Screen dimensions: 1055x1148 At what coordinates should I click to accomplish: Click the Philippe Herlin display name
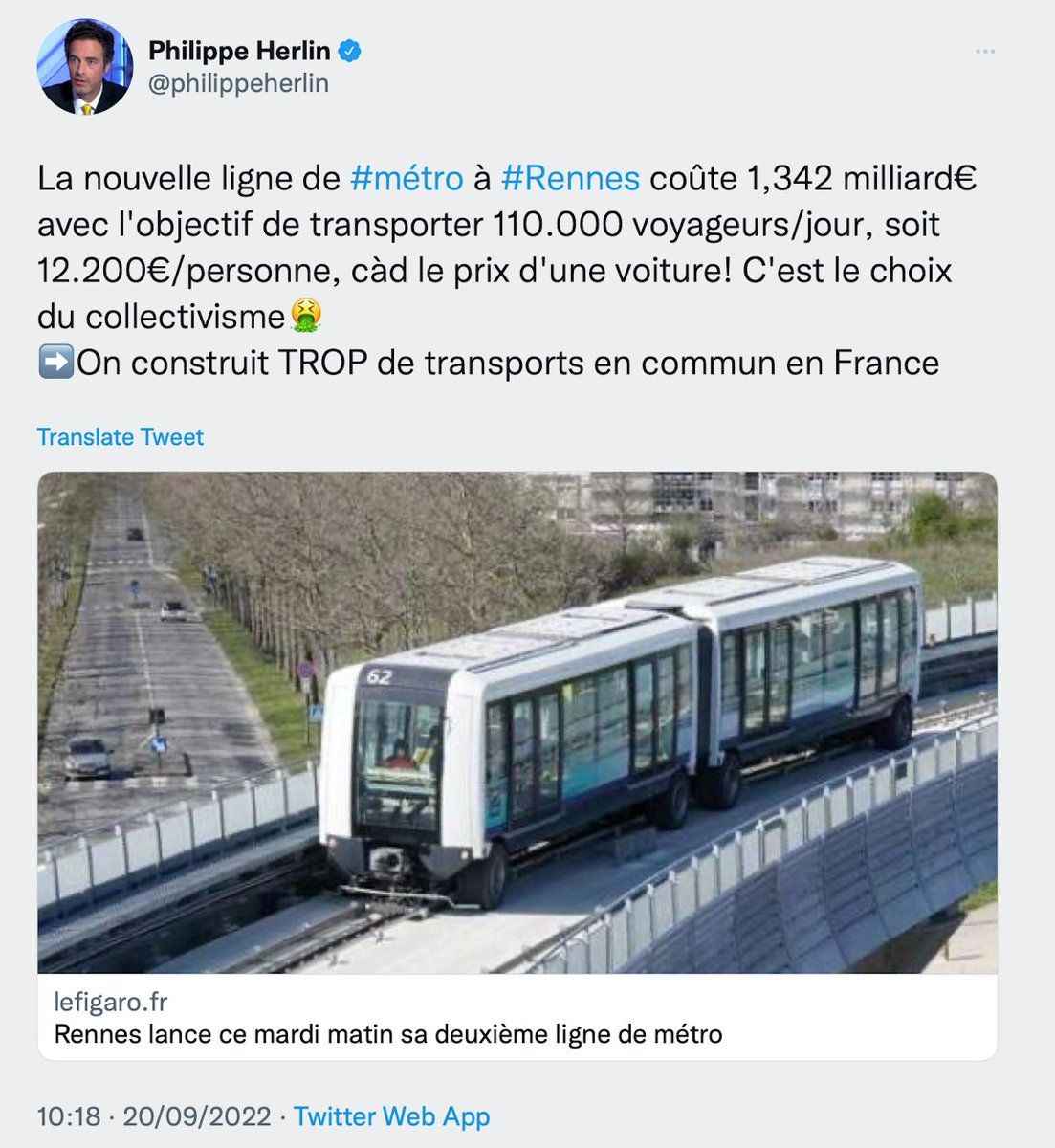point(239,51)
